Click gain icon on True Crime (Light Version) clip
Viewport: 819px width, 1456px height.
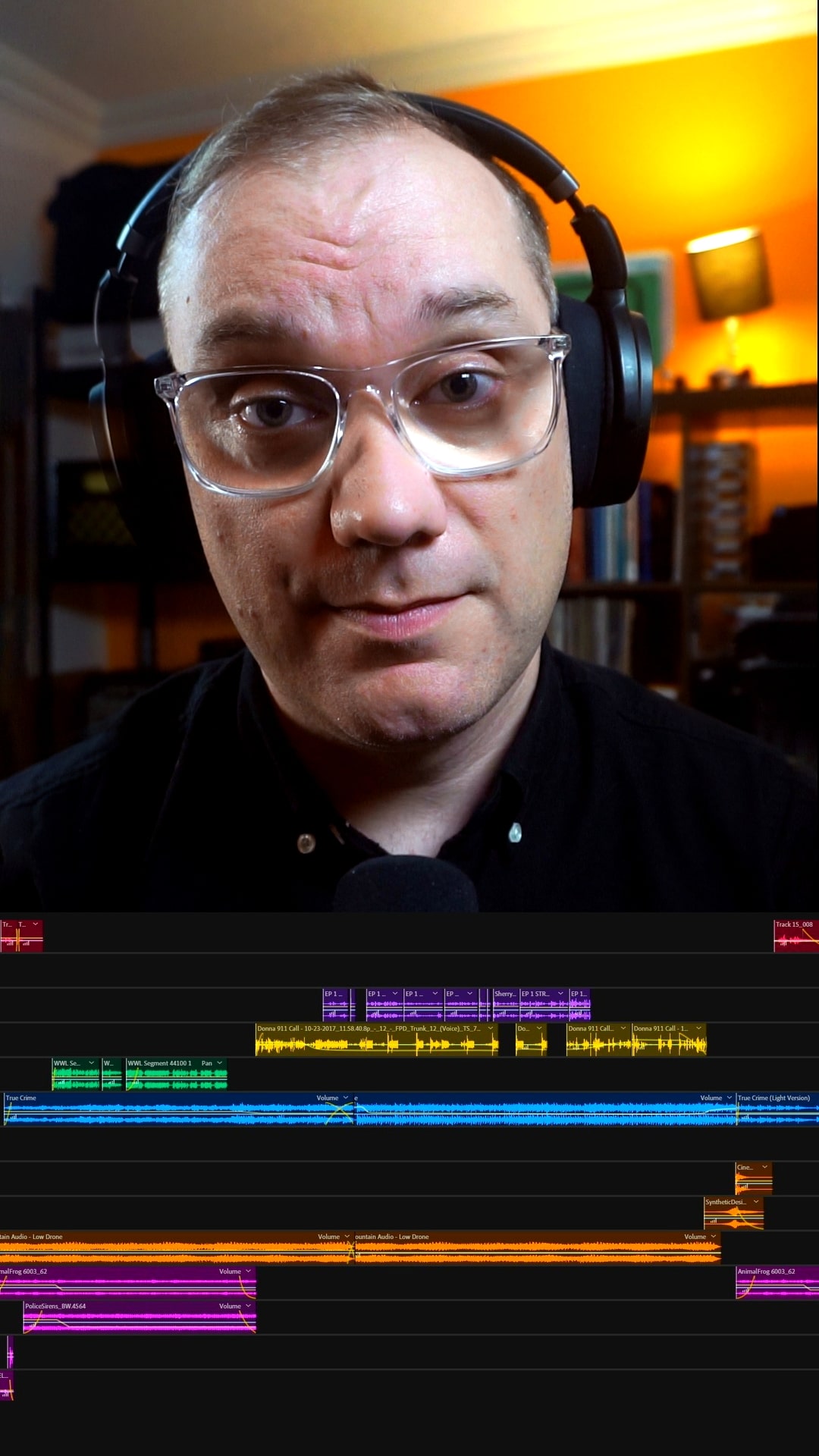745,1118
